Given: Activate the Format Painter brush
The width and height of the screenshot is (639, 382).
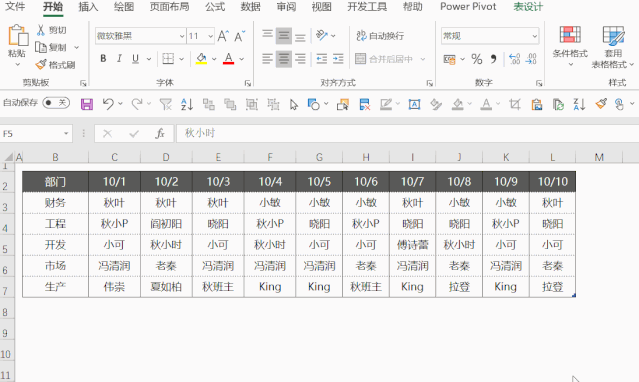Looking at the screenshot, I should 41,64.
